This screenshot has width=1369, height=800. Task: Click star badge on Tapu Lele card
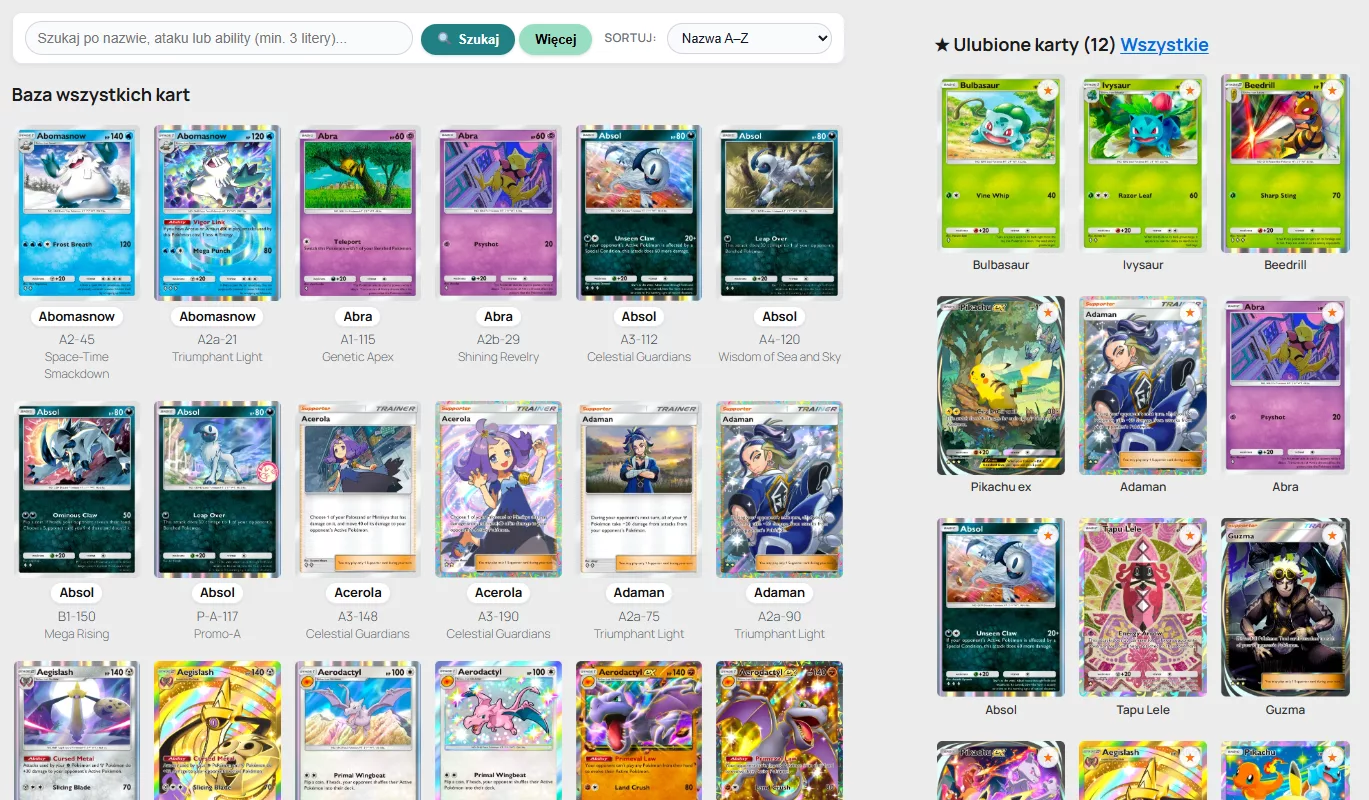(1190, 535)
